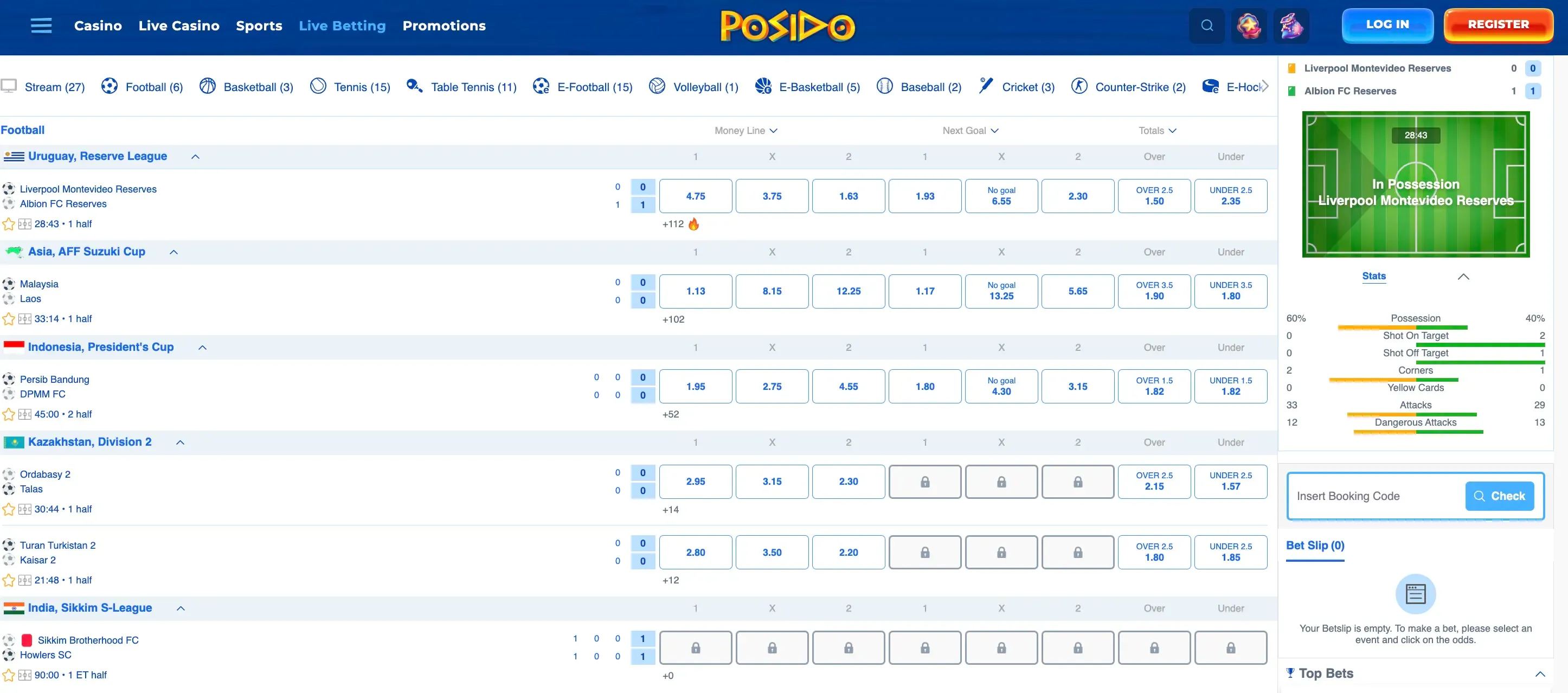Select the Football ball icon filter
The width and height of the screenshot is (1568, 693).
(110, 86)
